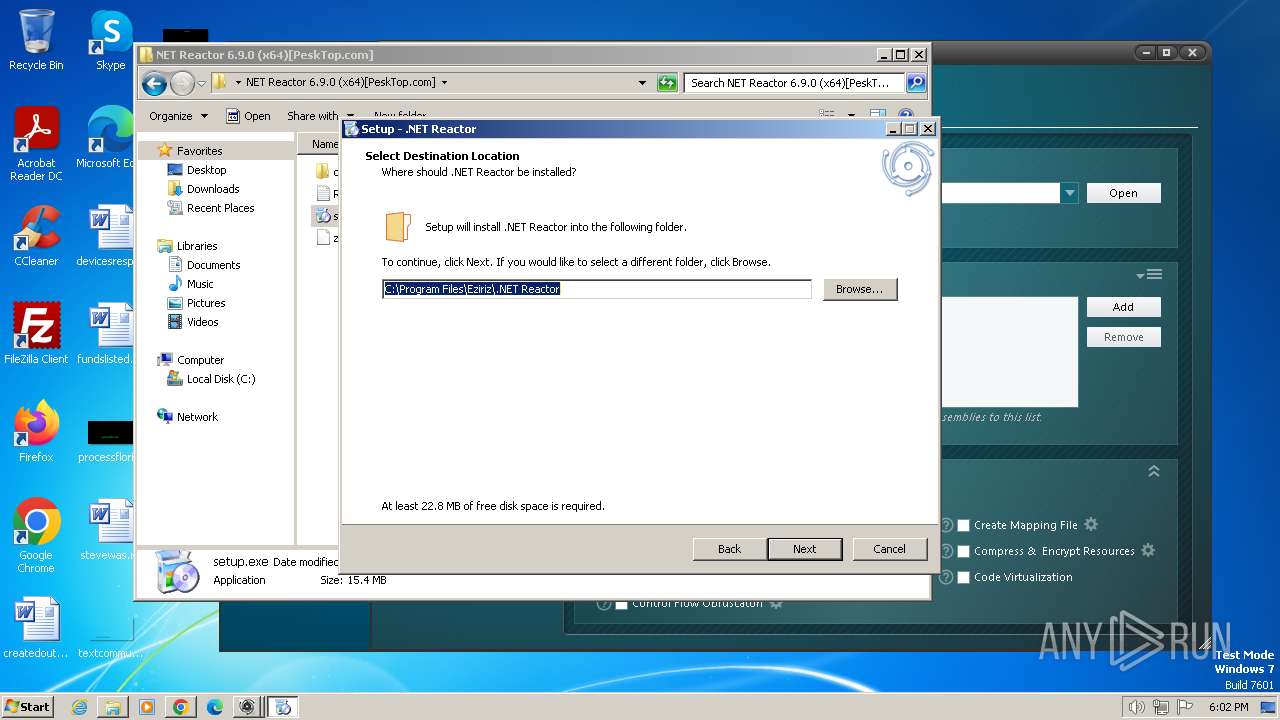Select the createdout Word document icon

(x=36, y=628)
